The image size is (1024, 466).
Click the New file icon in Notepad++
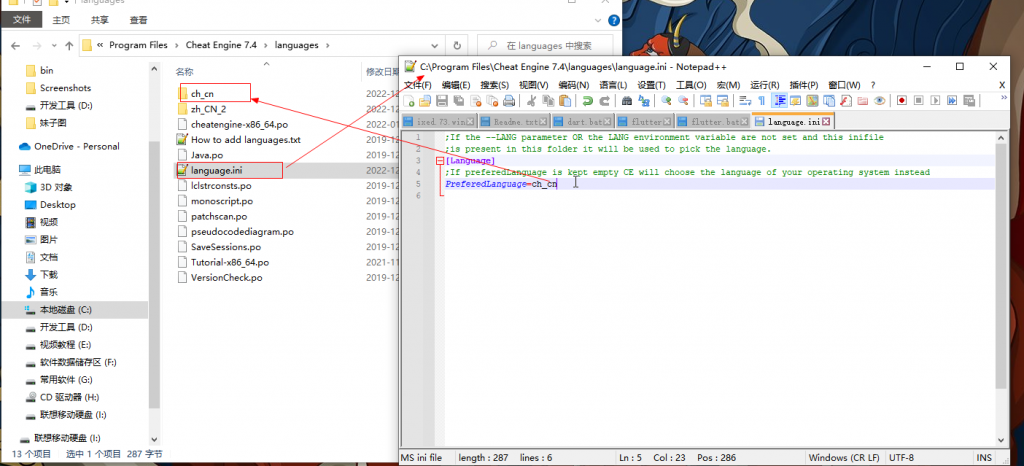point(409,101)
